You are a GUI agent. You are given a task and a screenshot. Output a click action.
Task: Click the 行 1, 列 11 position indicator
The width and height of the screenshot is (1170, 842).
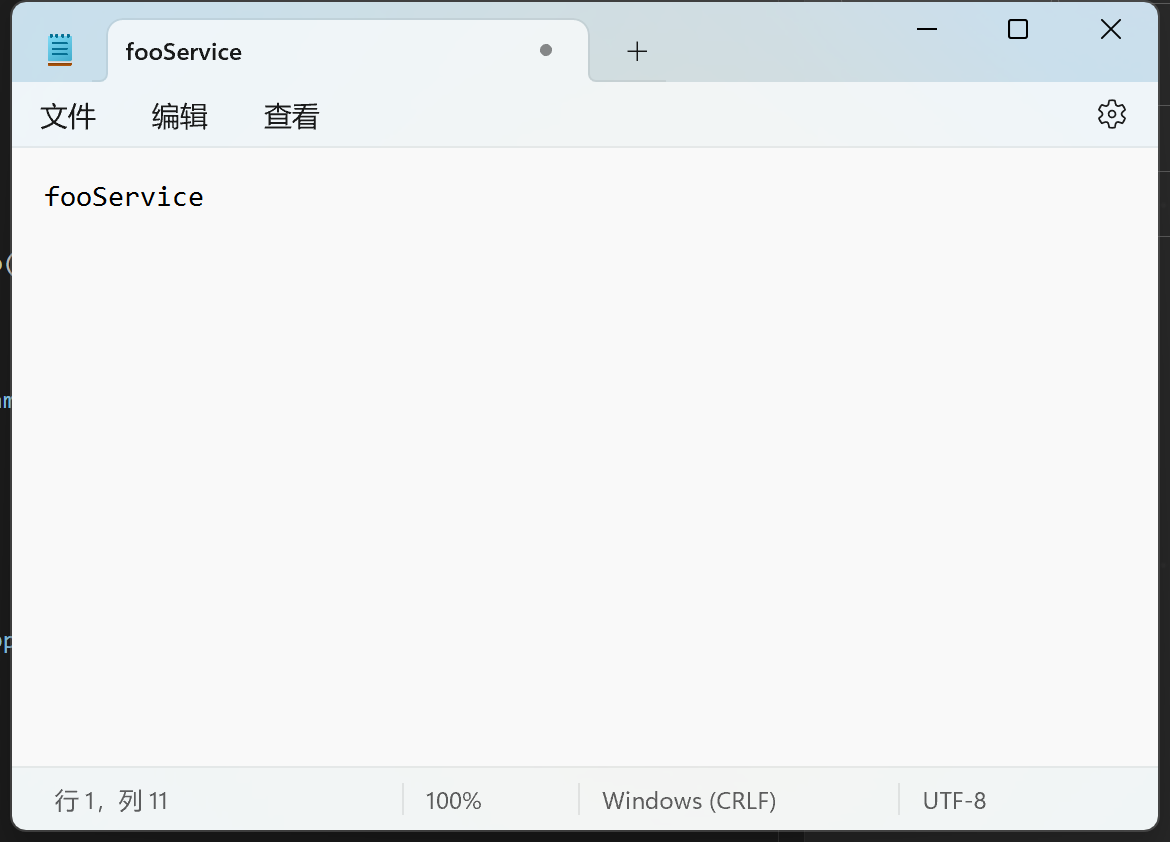pos(111,801)
